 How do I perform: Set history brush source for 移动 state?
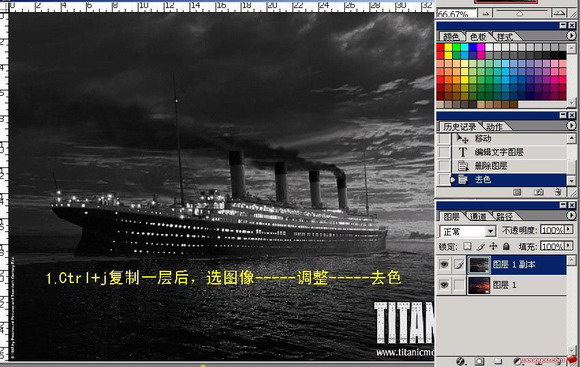(444, 139)
